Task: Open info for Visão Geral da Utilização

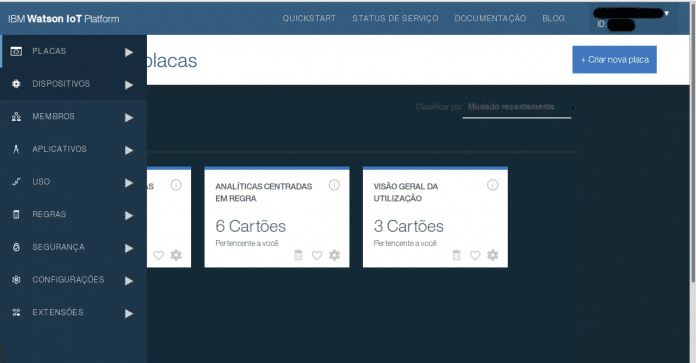Action: (492, 185)
